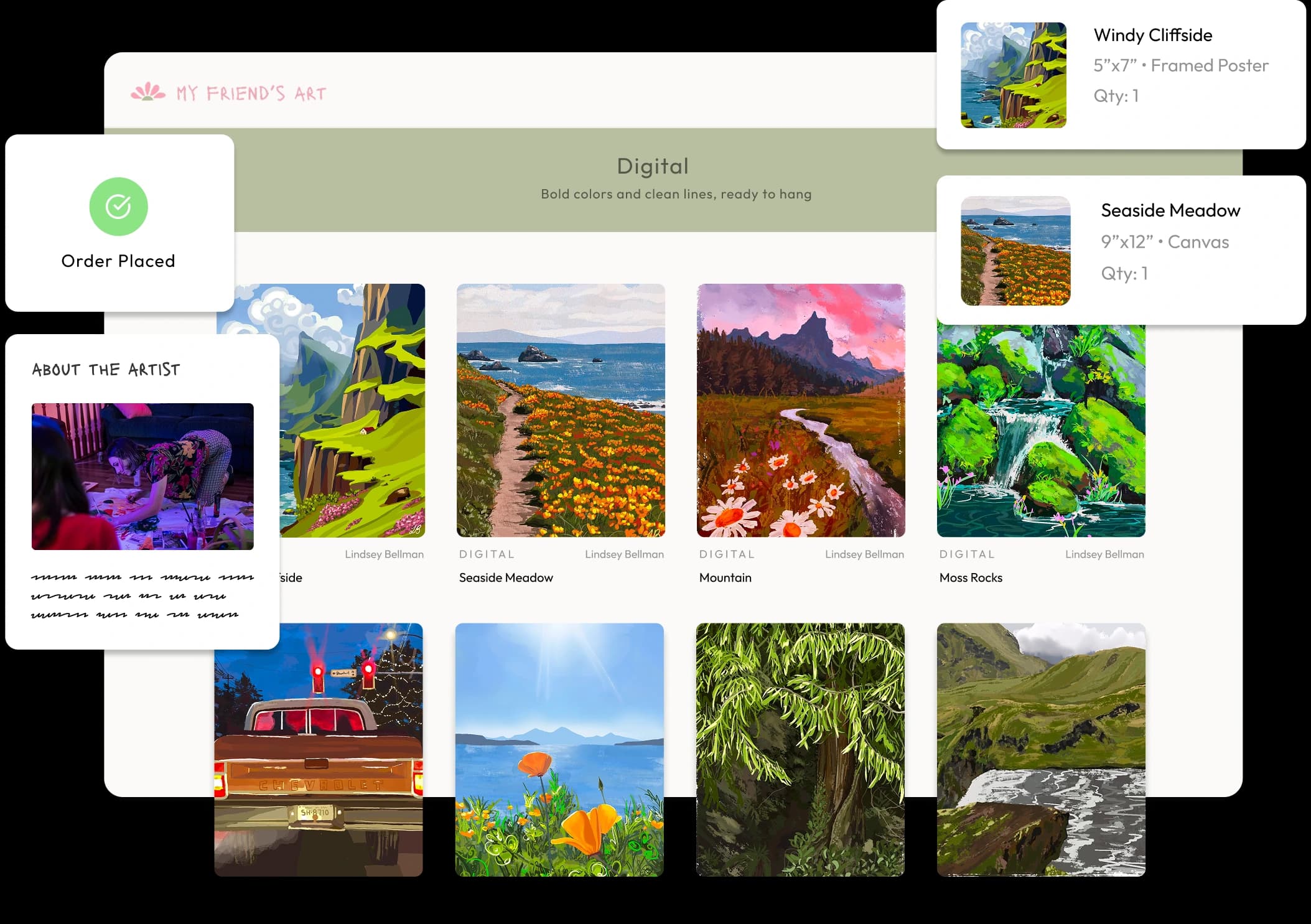Click the pink flower logo icon
Viewport: 1311px width, 924px height.
(149, 92)
